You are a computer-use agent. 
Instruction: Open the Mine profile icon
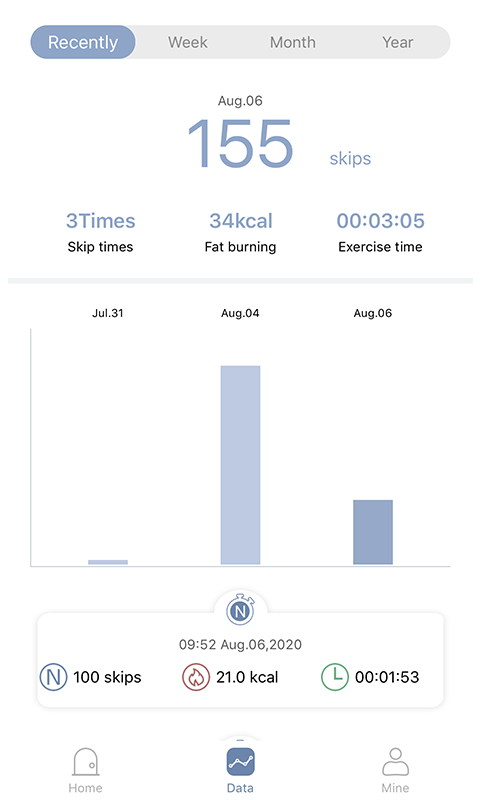point(395,762)
